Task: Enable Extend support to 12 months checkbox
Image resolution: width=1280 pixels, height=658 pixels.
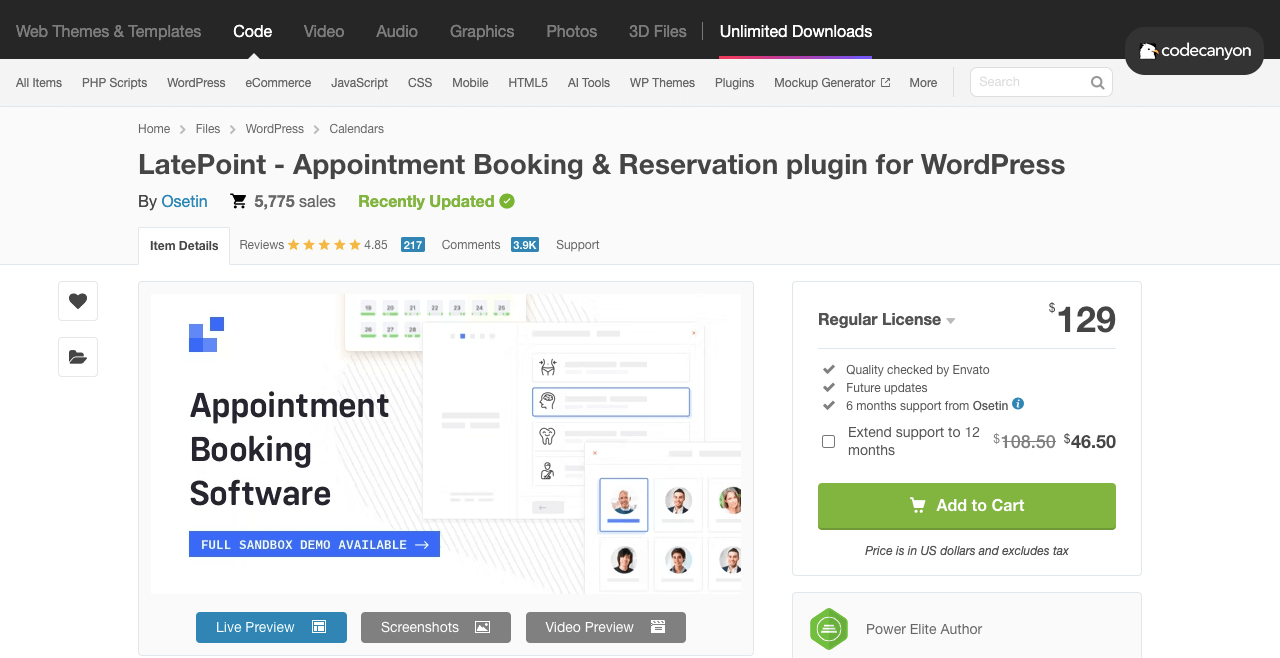Action: pyautogui.click(x=828, y=441)
